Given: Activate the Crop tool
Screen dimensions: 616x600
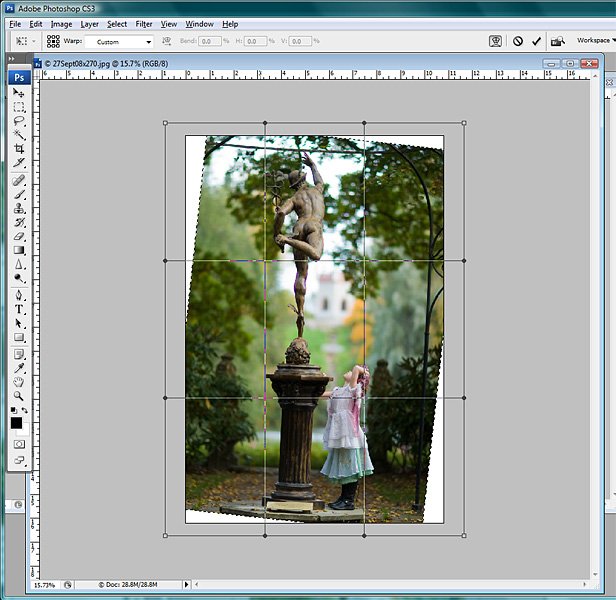Looking at the screenshot, I should [19, 148].
